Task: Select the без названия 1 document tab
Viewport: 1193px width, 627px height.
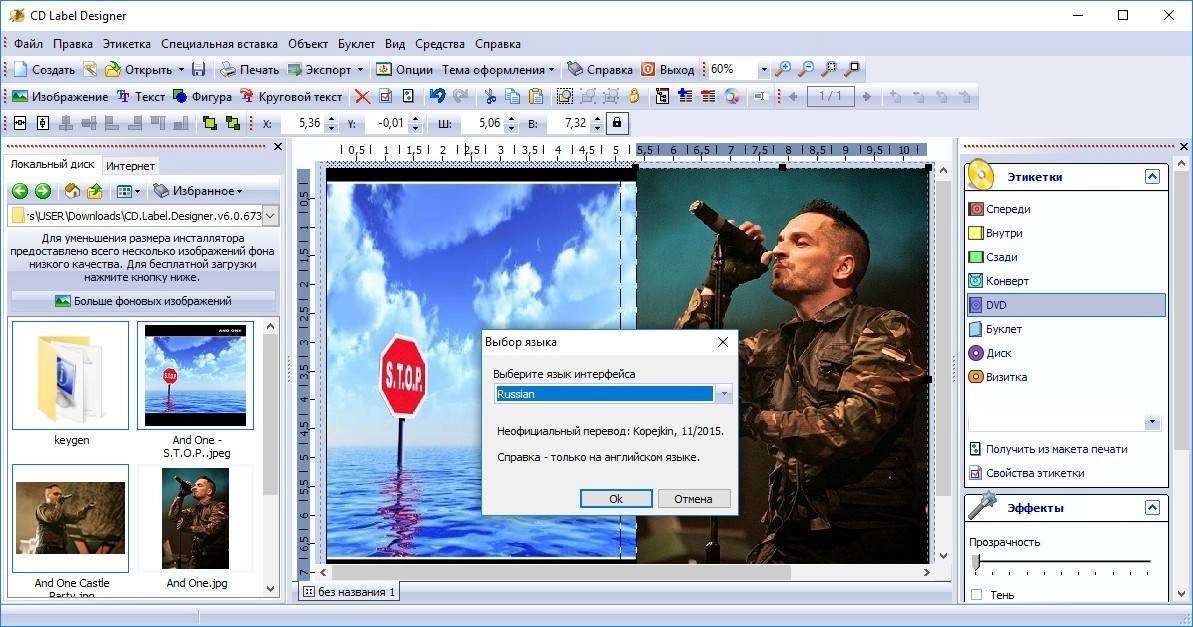Action: 349,591
